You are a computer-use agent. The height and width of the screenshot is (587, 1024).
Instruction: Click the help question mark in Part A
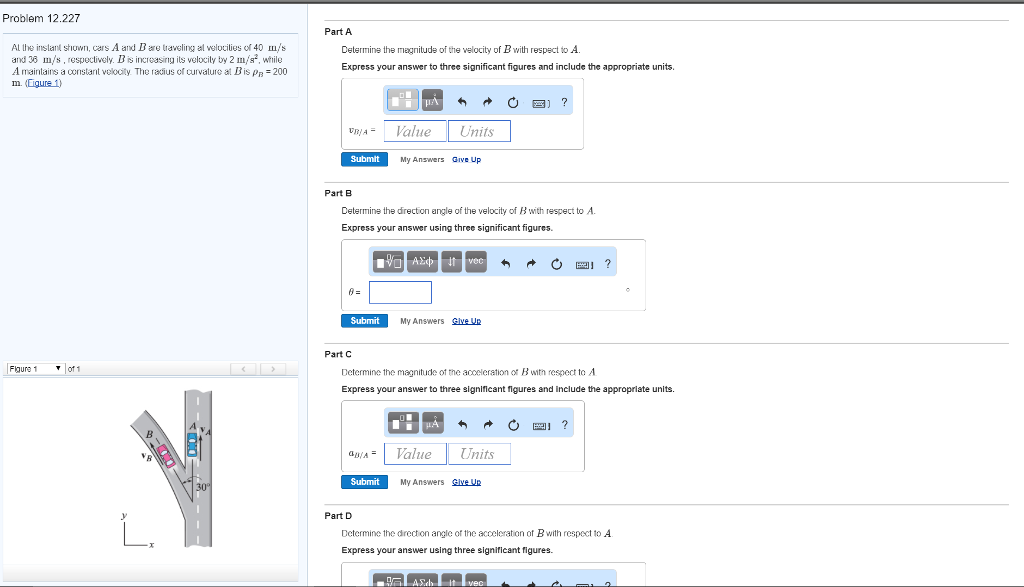pos(564,101)
